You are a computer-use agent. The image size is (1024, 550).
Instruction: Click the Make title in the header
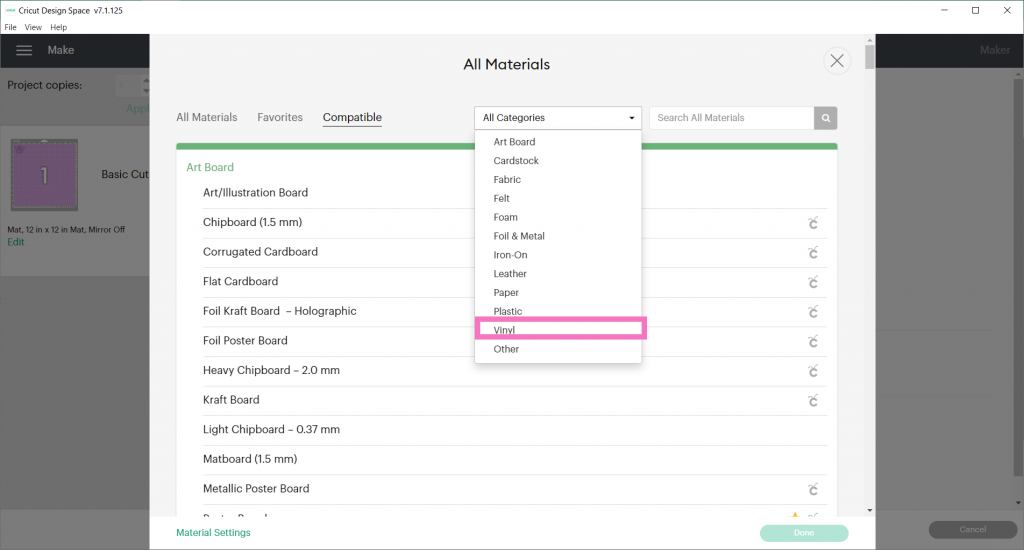coord(61,50)
